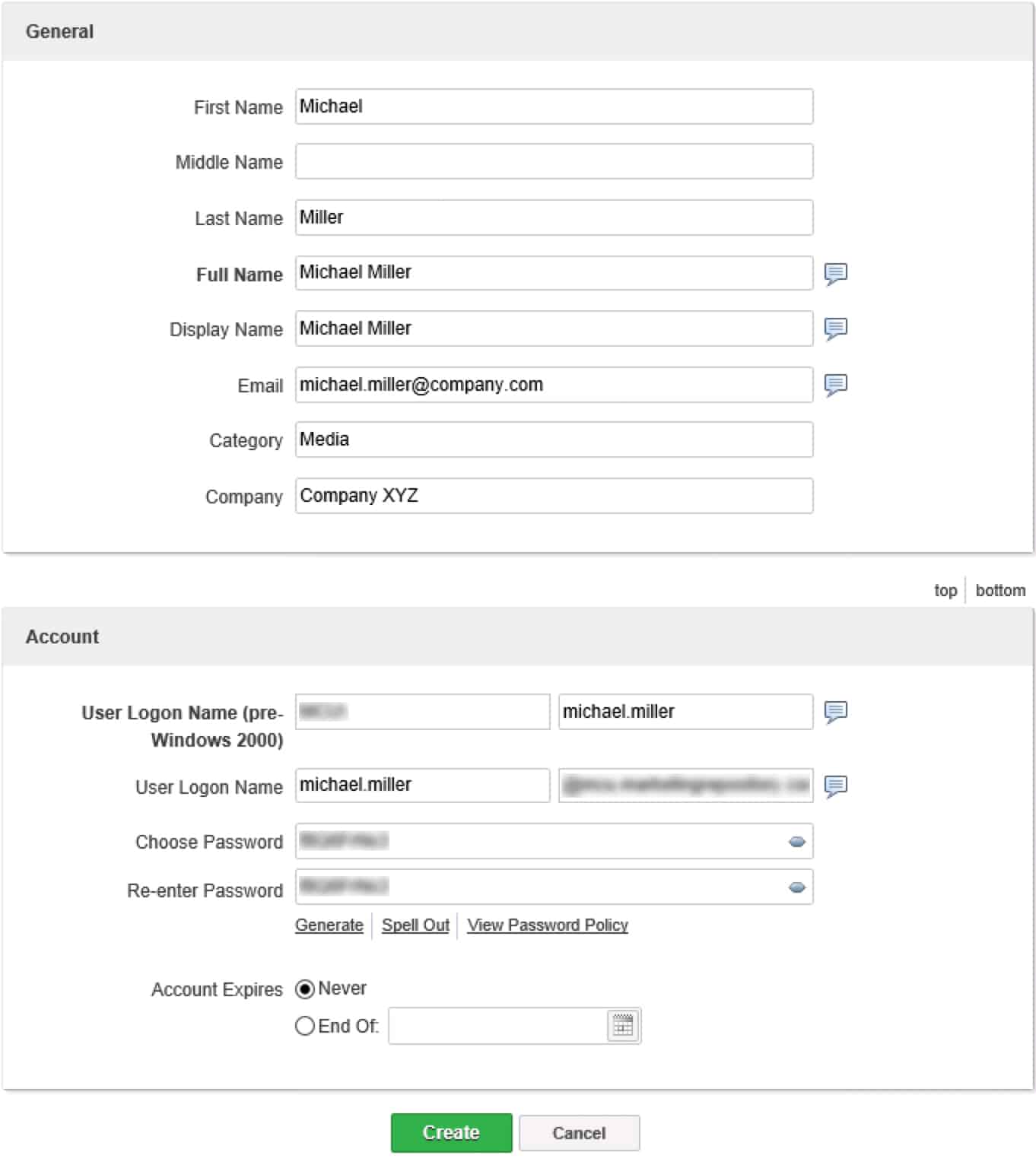Click the comment icon beside Display Name
The width and height of the screenshot is (1036, 1168).
tap(835, 328)
